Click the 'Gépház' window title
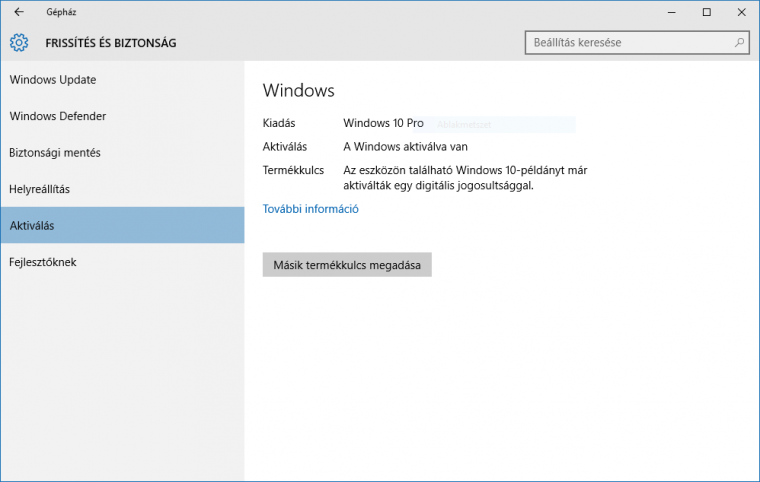Image resolution: width=760 pixels, height=482 pixels. click(61, 12)
